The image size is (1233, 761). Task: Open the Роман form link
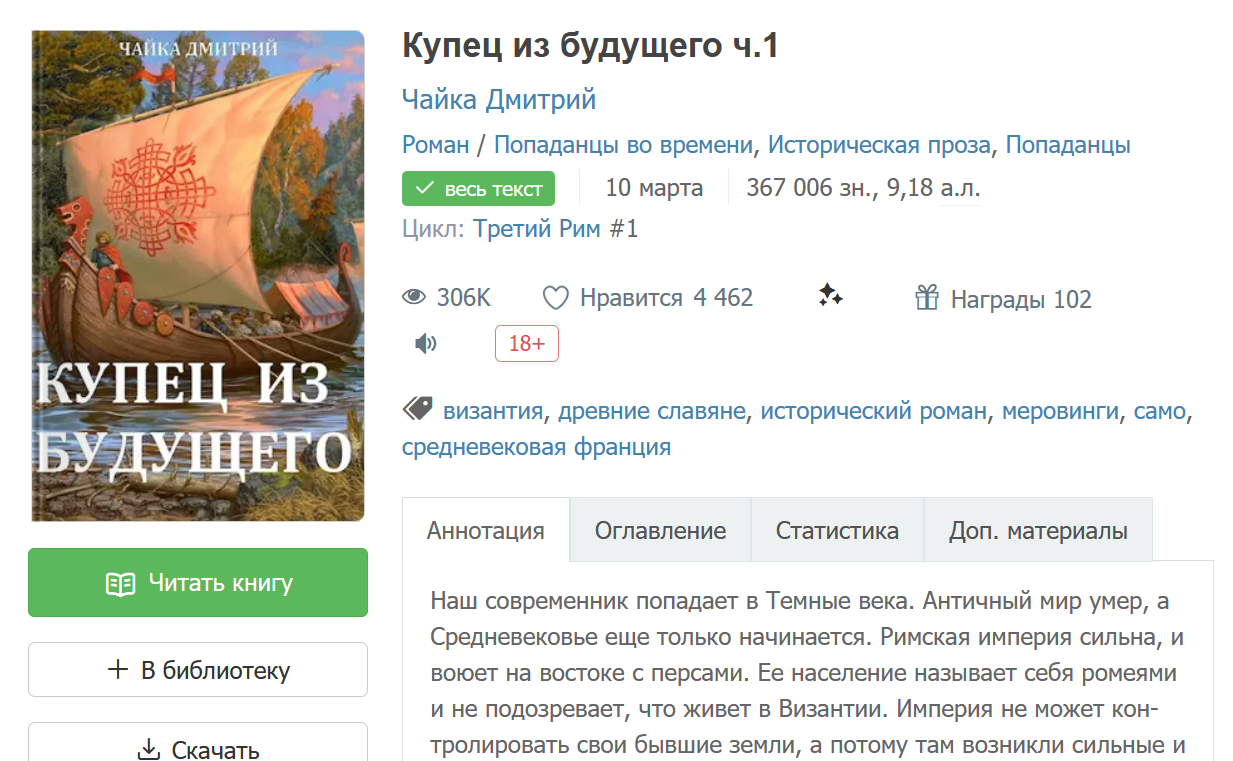(435, 145)
